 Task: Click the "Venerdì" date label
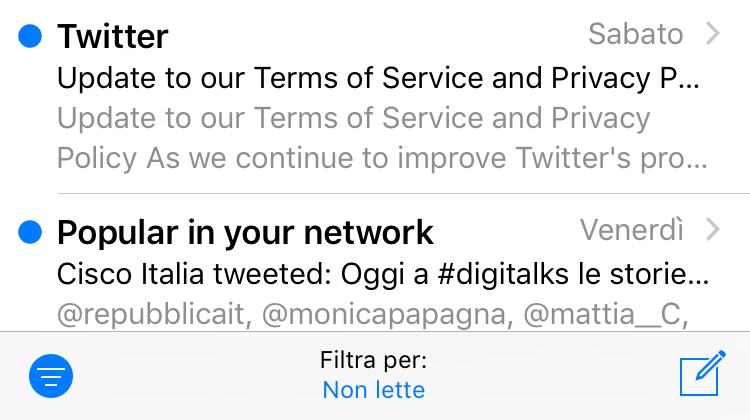[x=632, y=230]
